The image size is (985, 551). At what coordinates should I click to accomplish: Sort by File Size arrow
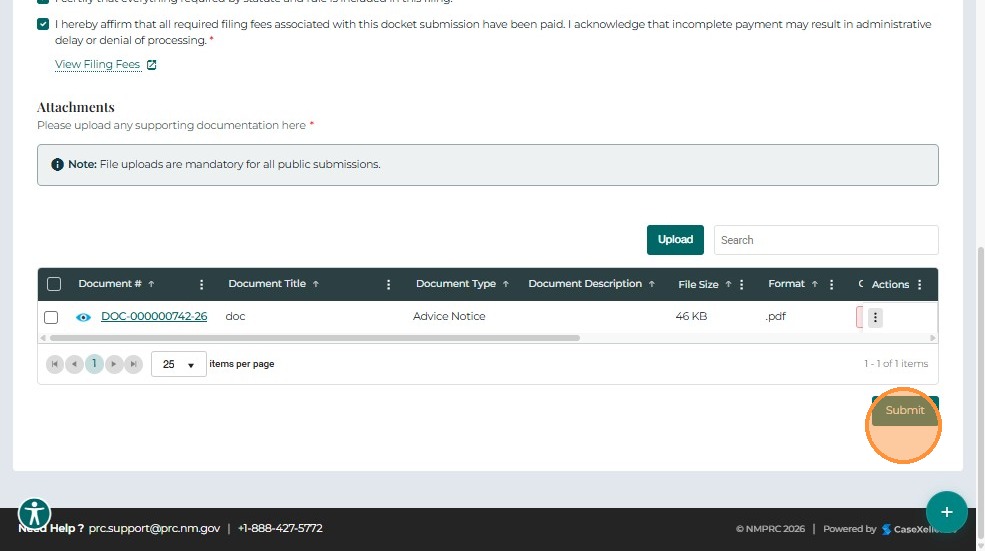coord(729,284)
